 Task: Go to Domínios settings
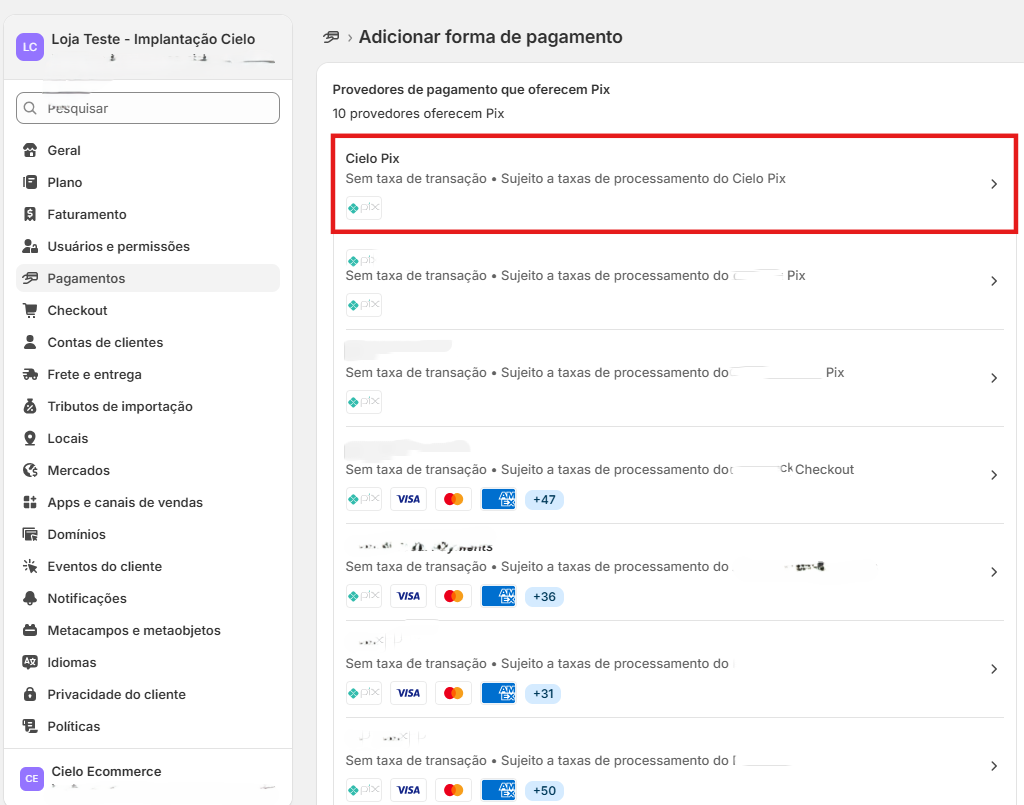pos(148,534)
